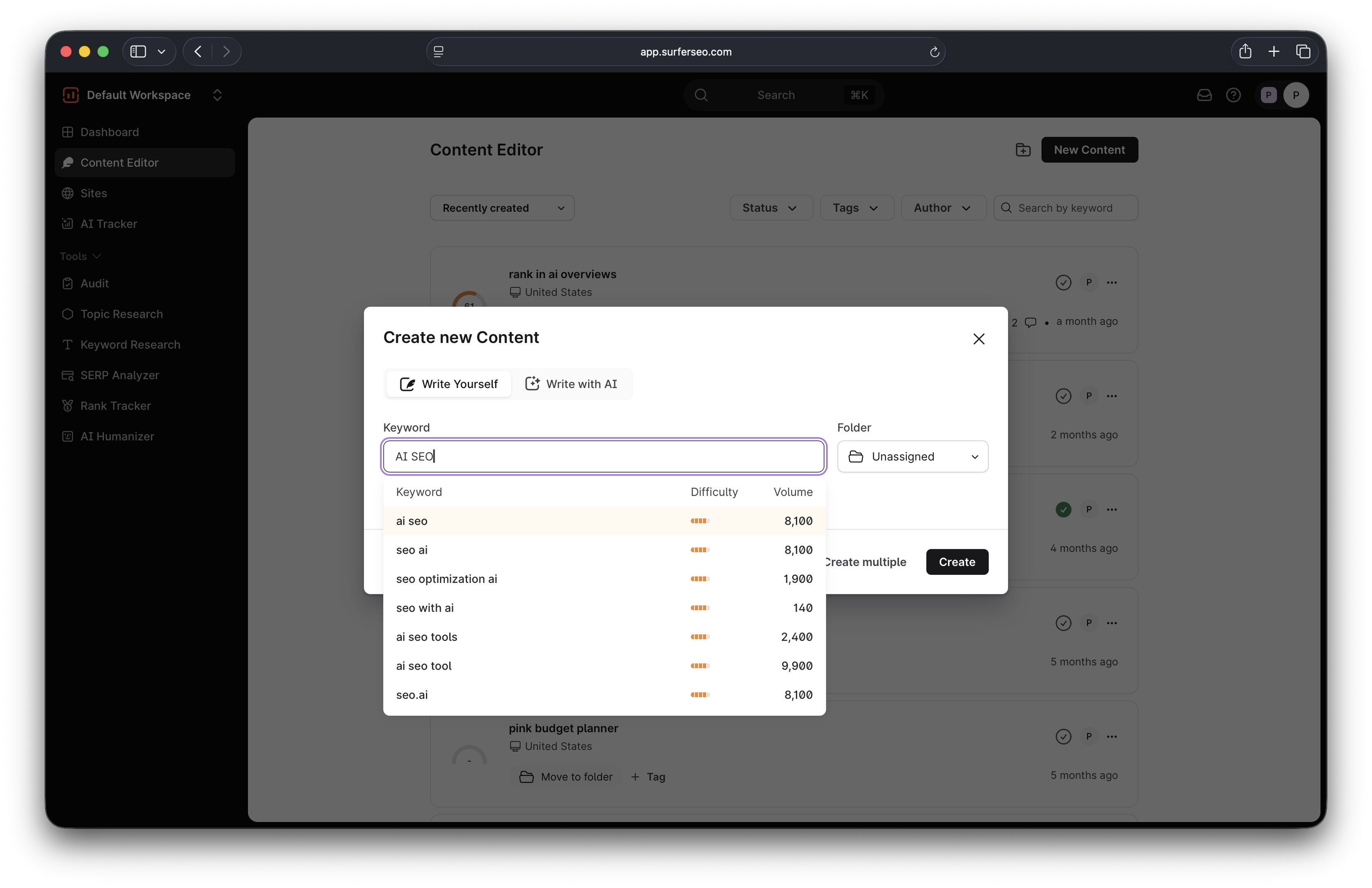Expand the Default Workspace switcher
Screen dimensions: 1372x888
point(217,95)
